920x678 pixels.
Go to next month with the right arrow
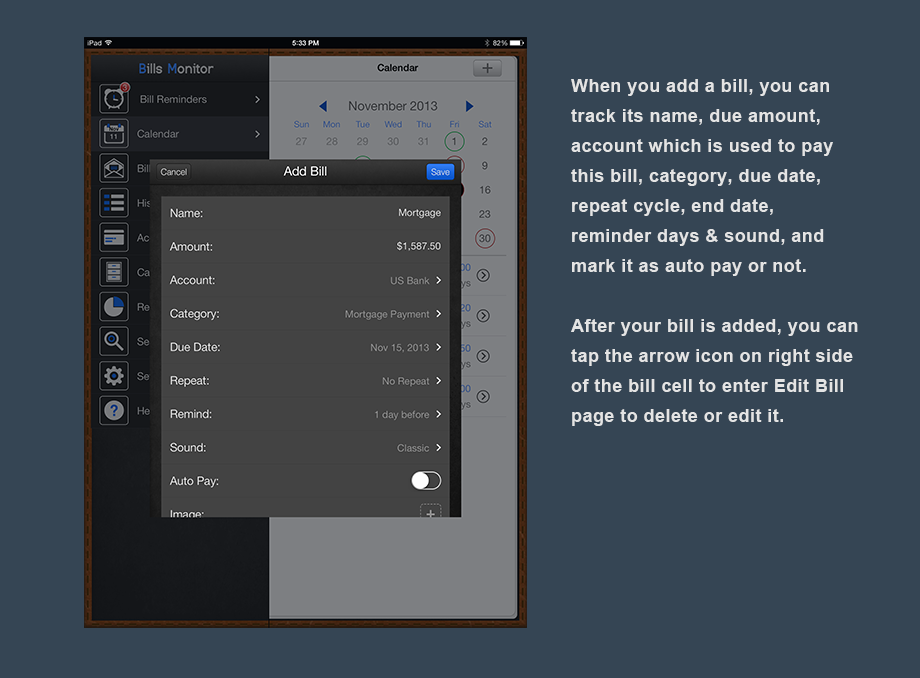(469, 106)
